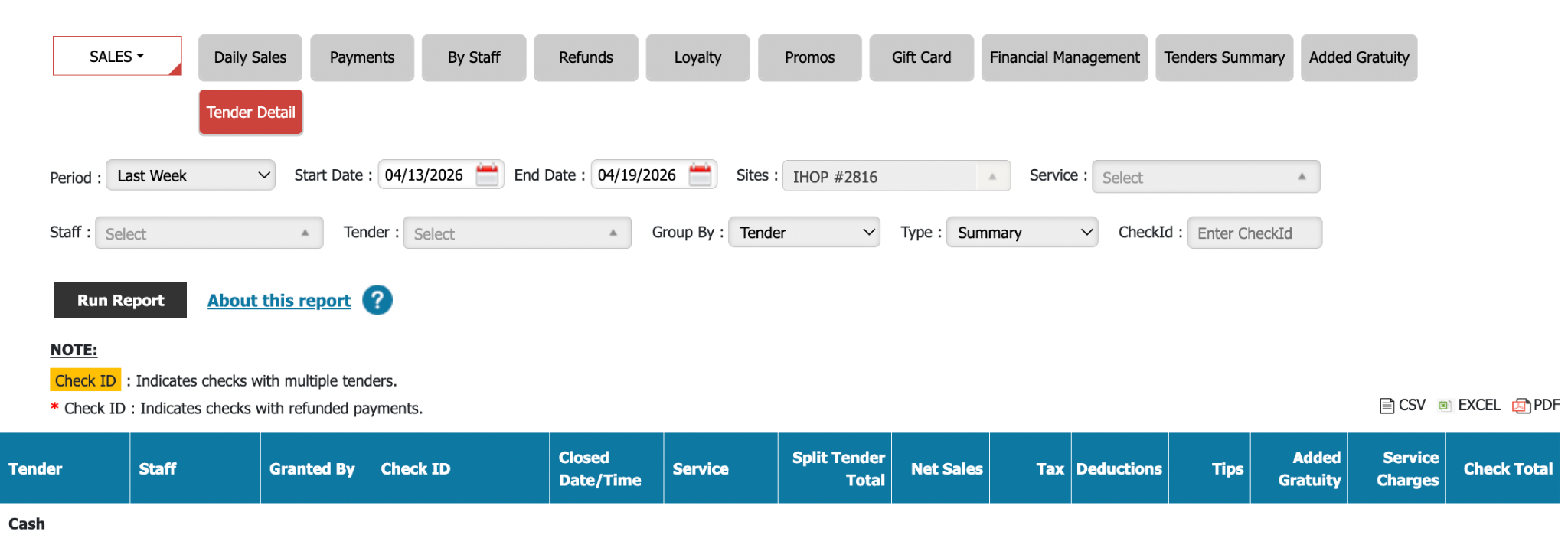Open the End Date calendar picker

coord(700,175)
